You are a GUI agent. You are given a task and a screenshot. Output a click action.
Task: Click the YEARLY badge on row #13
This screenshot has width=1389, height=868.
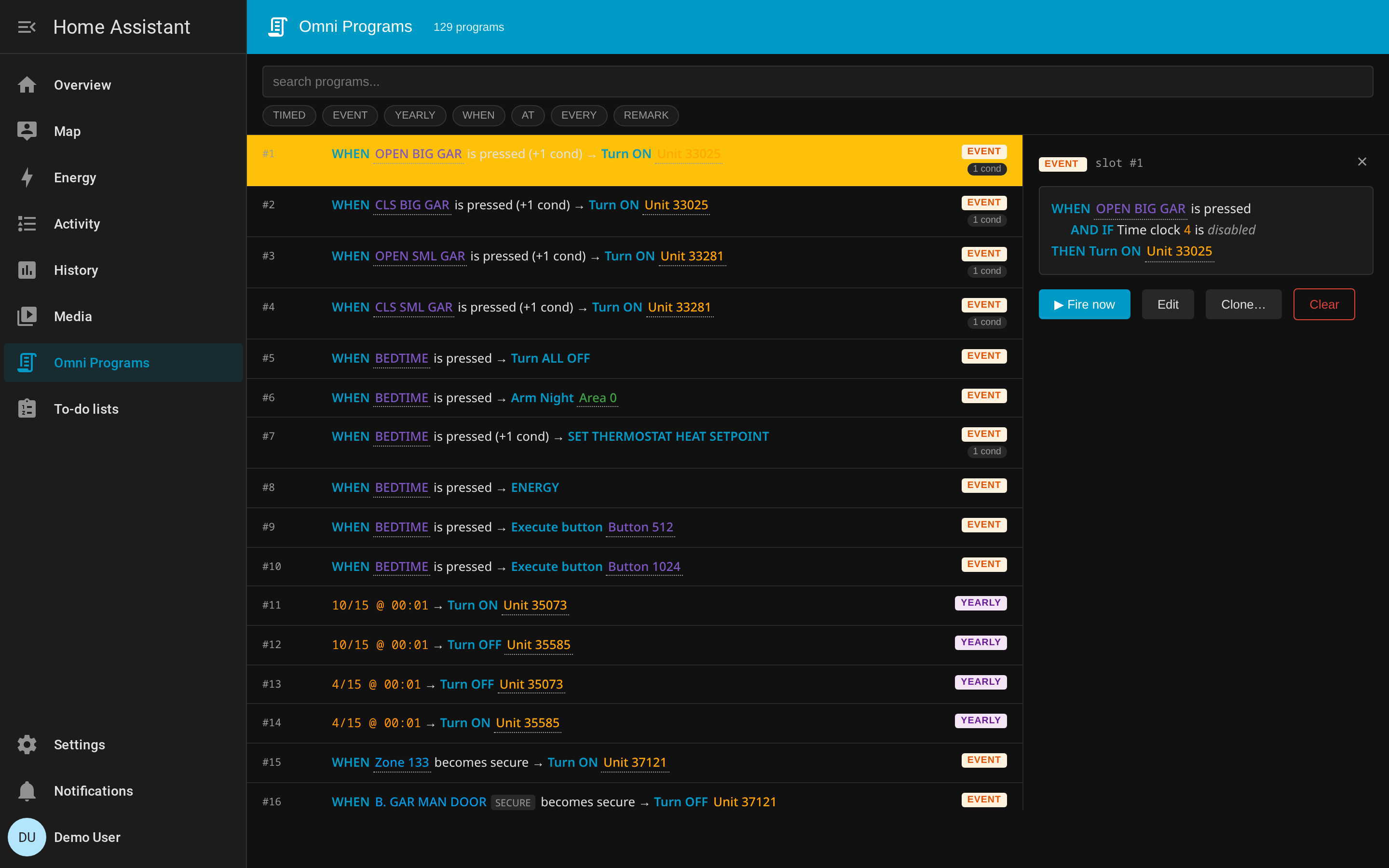(x=980, y=682)
